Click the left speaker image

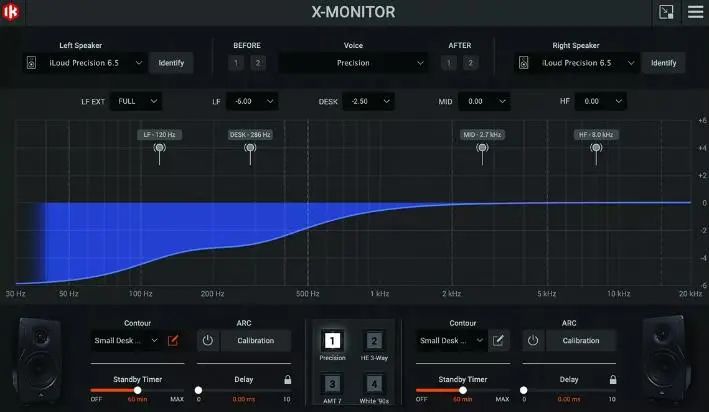38,360
